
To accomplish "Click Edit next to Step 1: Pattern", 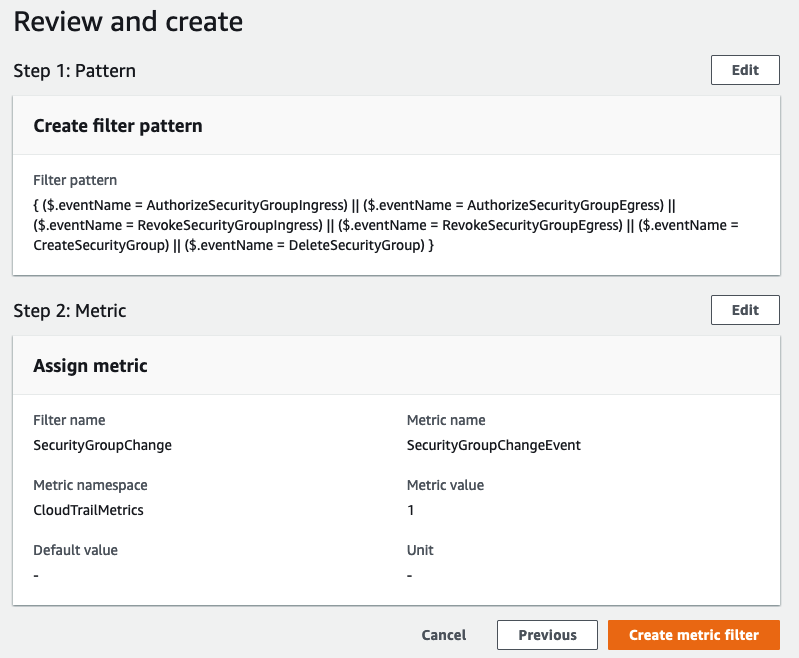I will (x=745, y=70).
